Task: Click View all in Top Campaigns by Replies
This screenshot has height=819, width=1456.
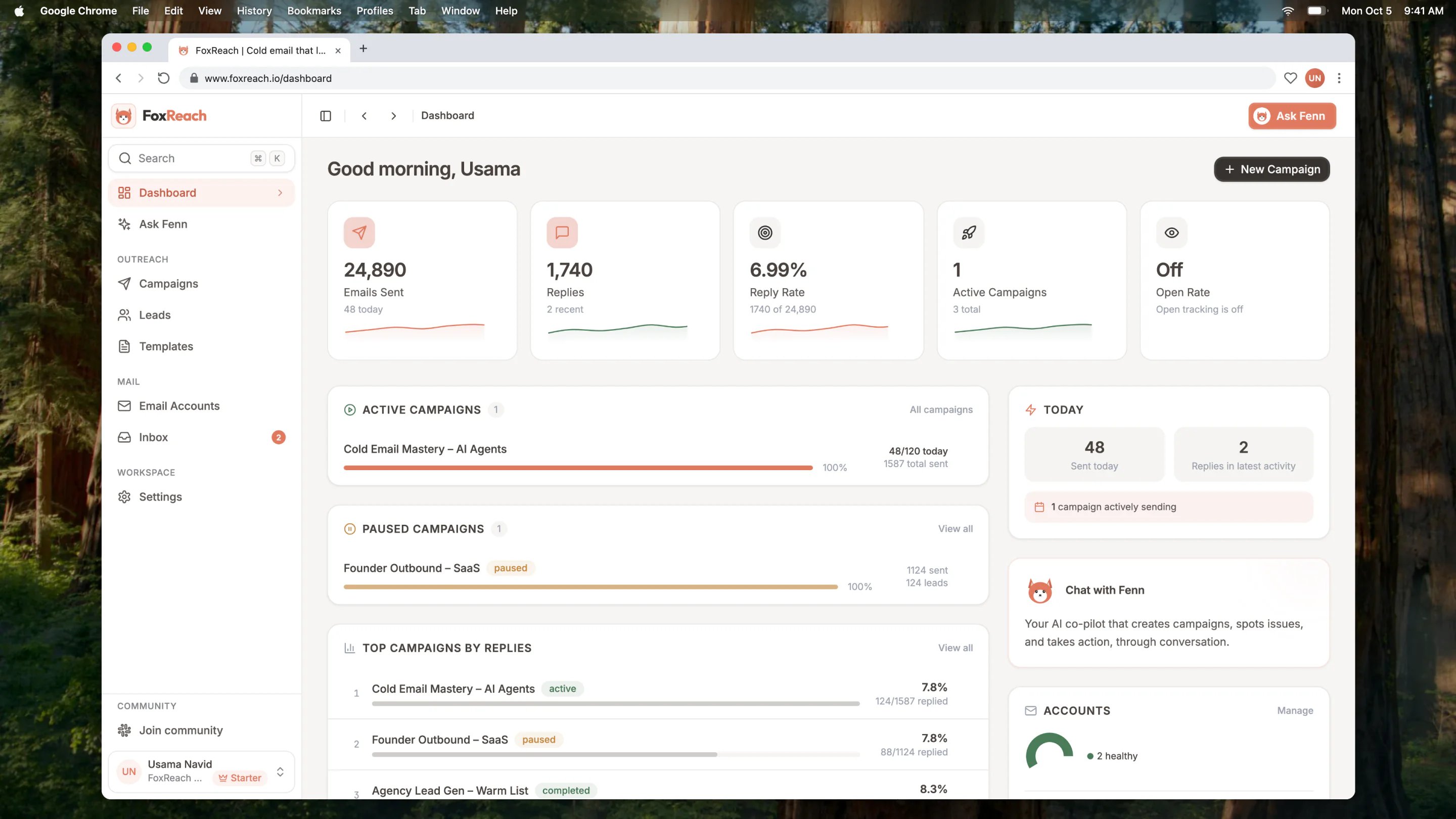Action: [x=955, y=648]
